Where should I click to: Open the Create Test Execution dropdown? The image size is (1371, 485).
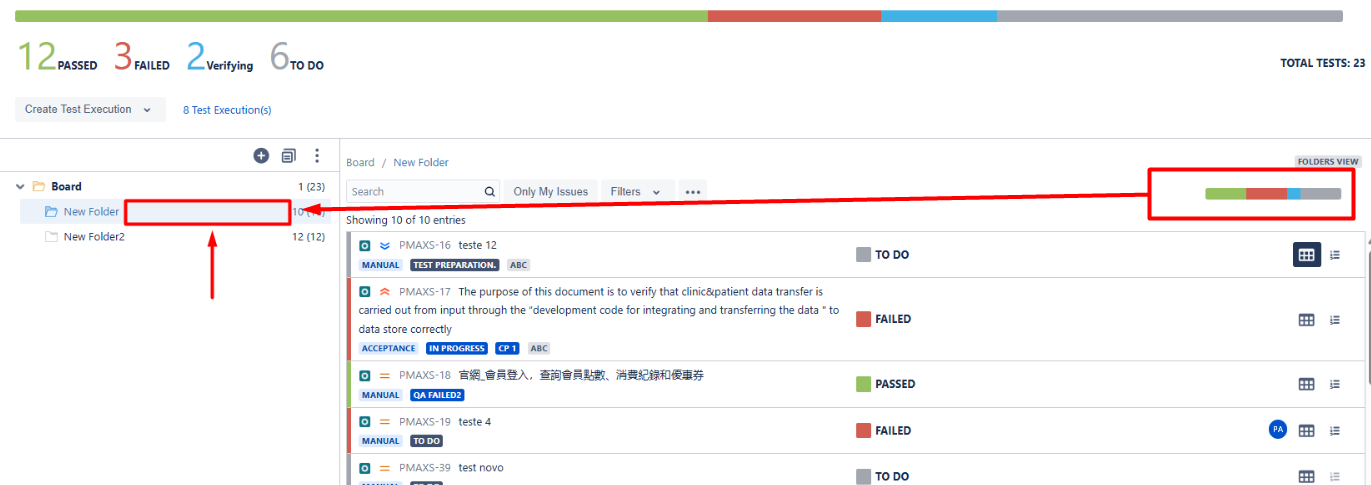click(90, 110)
